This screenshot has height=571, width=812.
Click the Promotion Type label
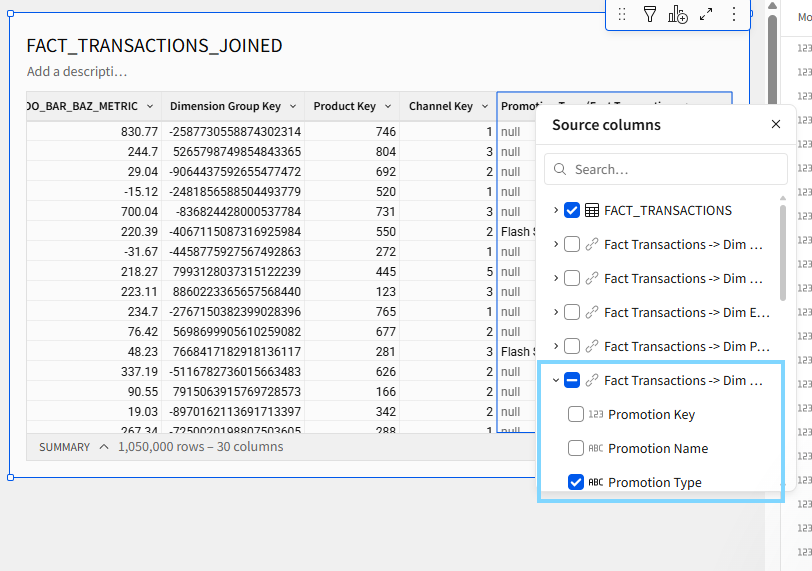point(655,482)
